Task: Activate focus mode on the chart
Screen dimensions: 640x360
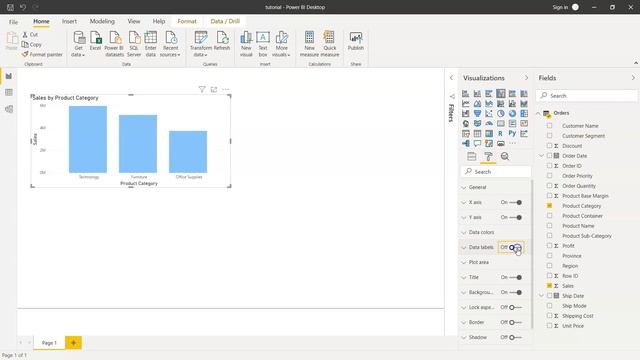Action: (x=213, y=89)
